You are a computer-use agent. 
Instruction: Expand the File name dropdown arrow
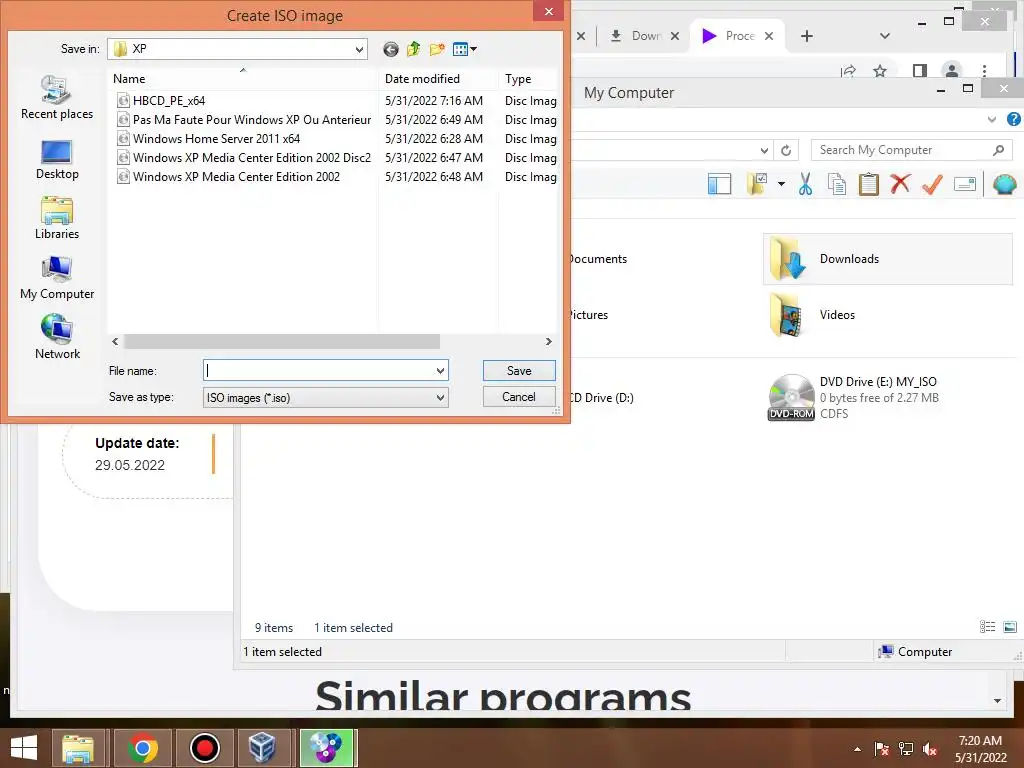point(440,371)
